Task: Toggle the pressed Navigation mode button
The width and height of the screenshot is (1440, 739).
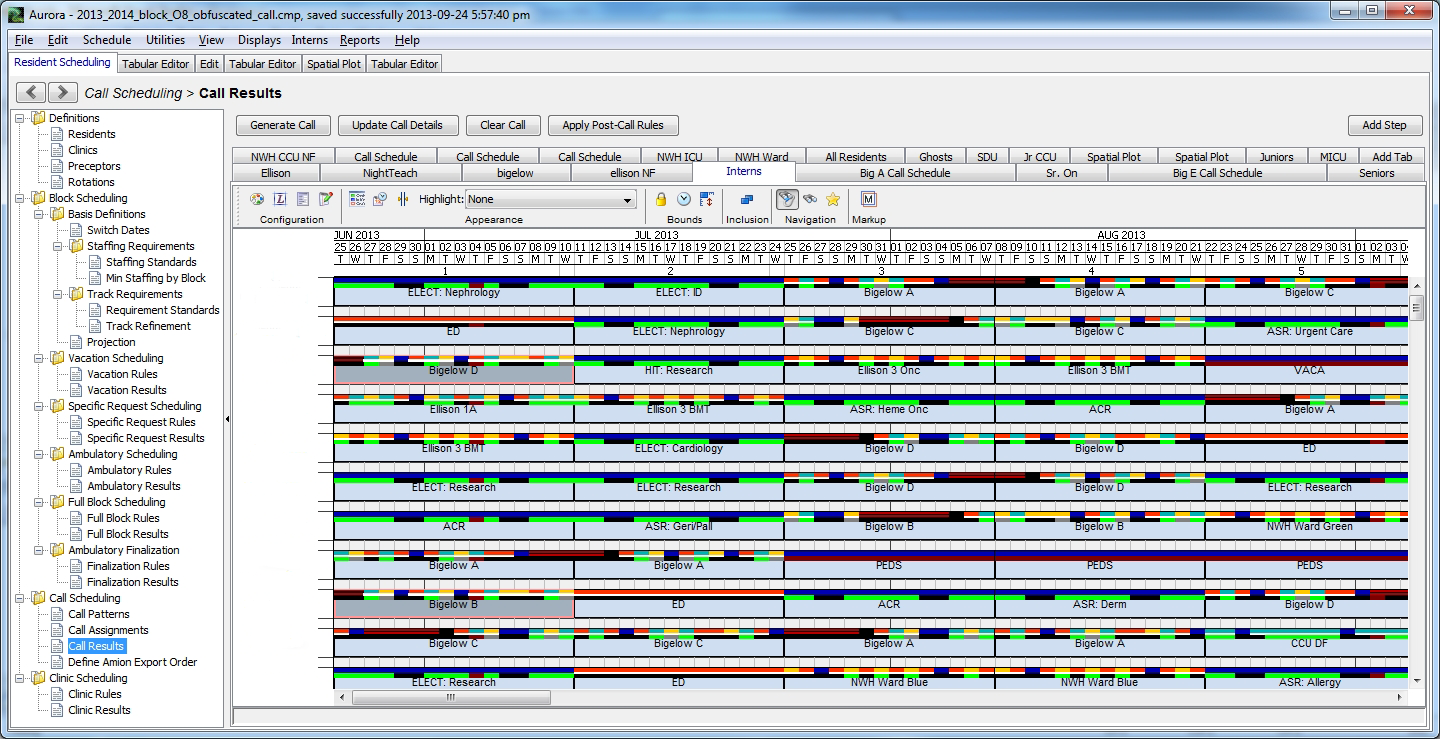Action: tap(787, 199)
